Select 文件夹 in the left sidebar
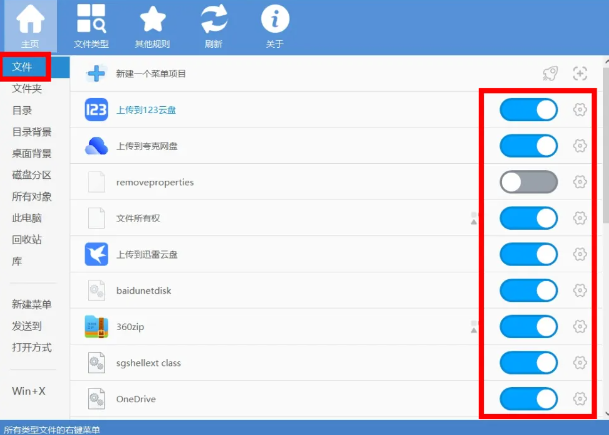Viewport: 609px width, 435px height. 26,89
